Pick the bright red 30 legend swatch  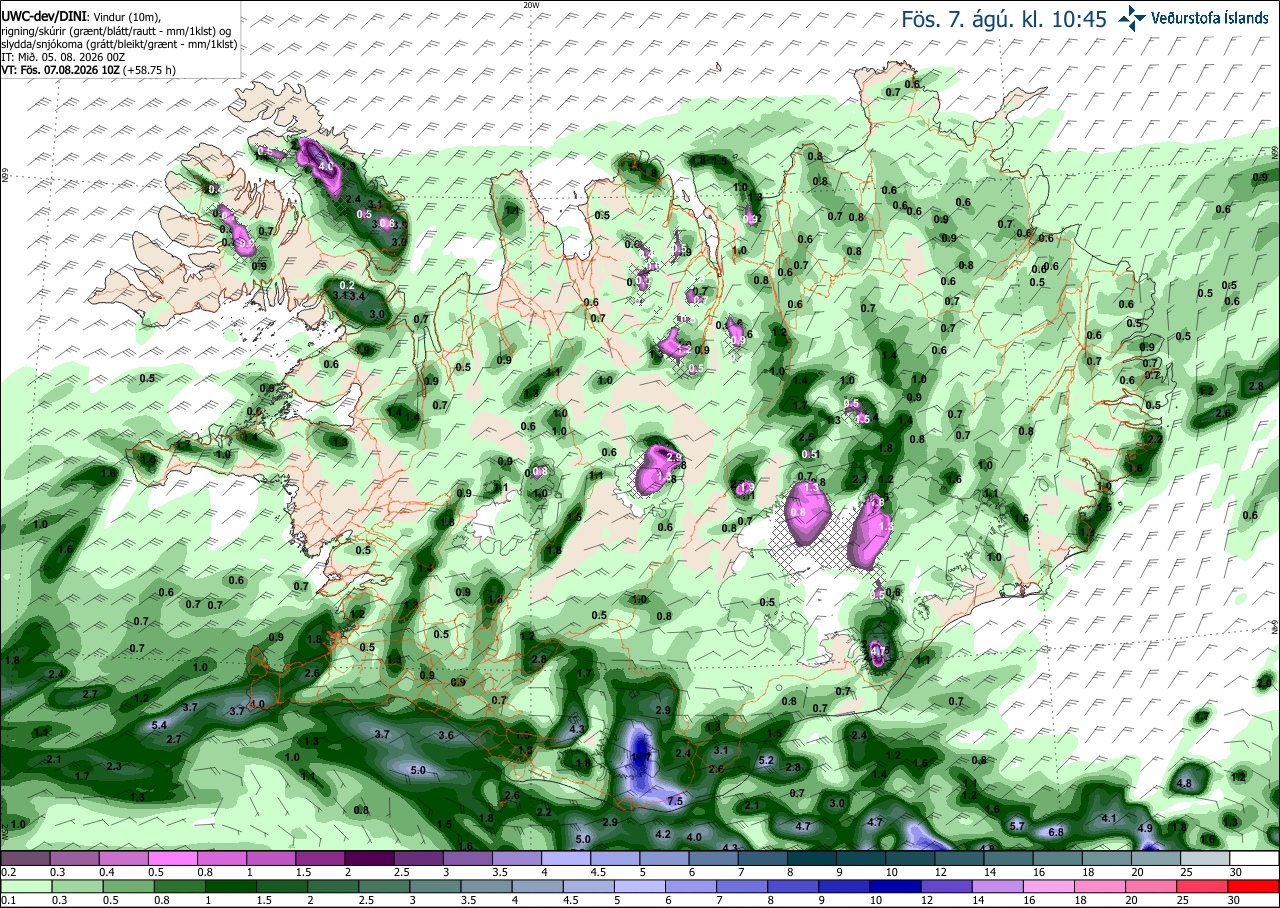point(1254,887)
